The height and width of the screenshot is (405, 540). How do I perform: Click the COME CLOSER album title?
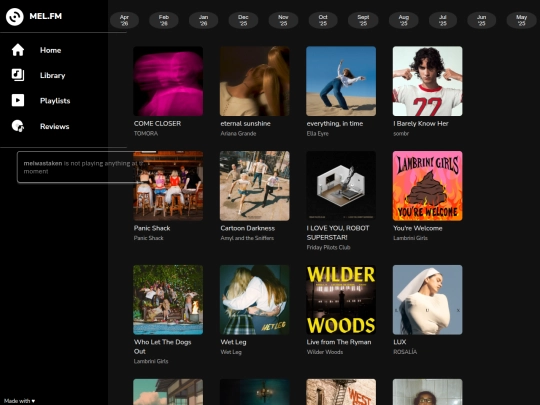[157, 124]
